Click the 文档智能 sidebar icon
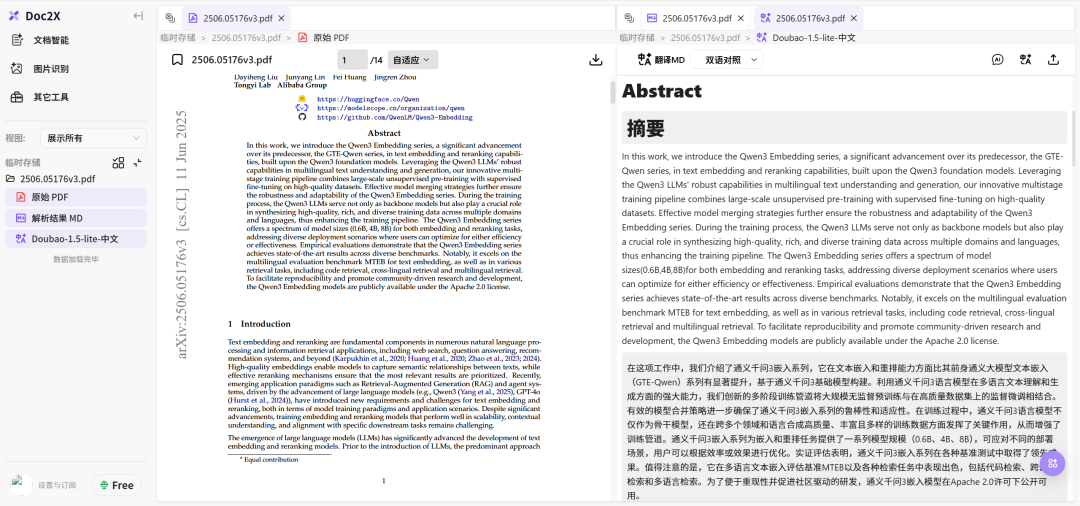 point(17,40)
